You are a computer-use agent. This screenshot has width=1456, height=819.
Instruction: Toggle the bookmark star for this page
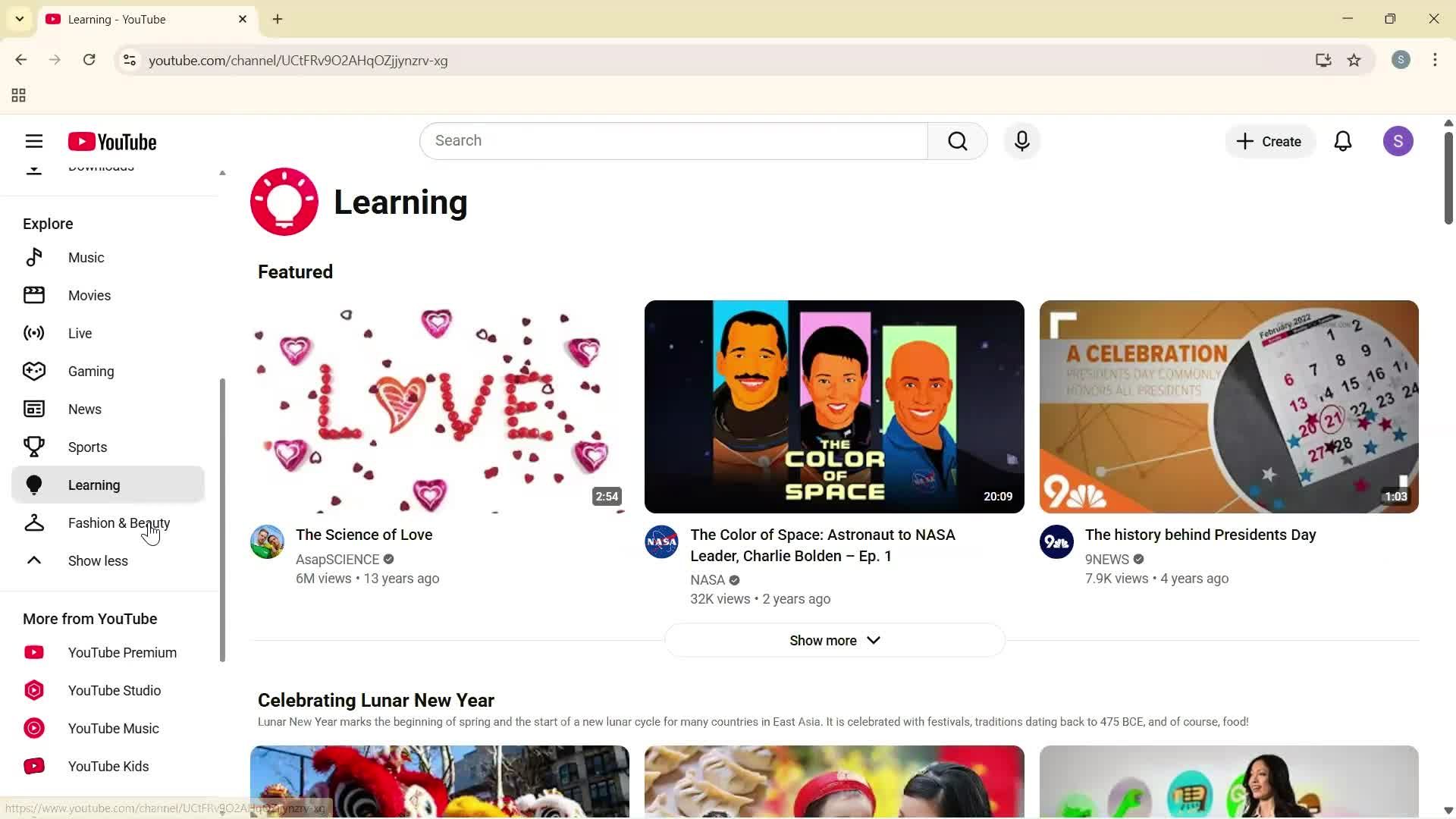click(1354, 61)
